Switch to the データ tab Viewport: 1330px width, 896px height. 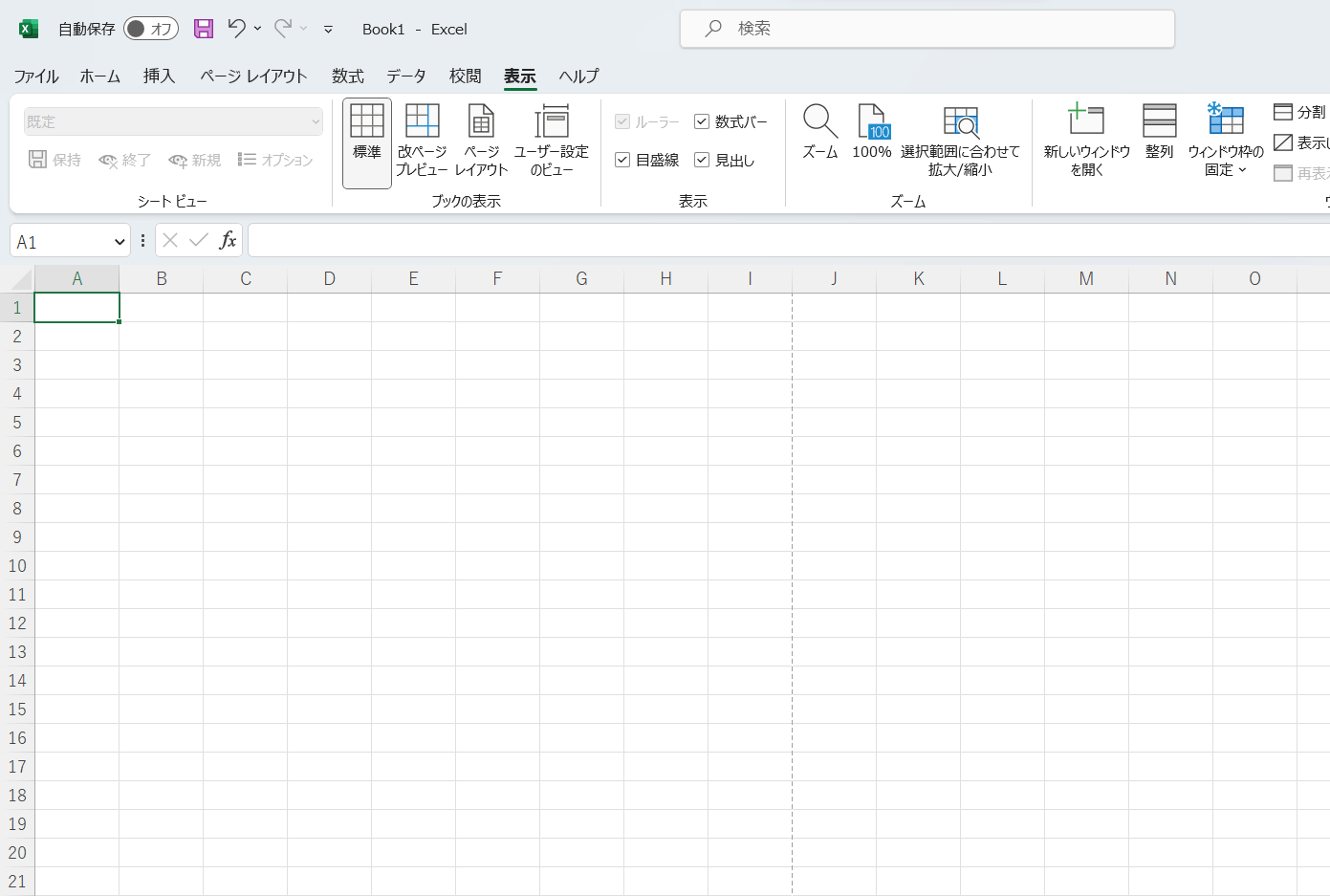click(x=406, y=76)
